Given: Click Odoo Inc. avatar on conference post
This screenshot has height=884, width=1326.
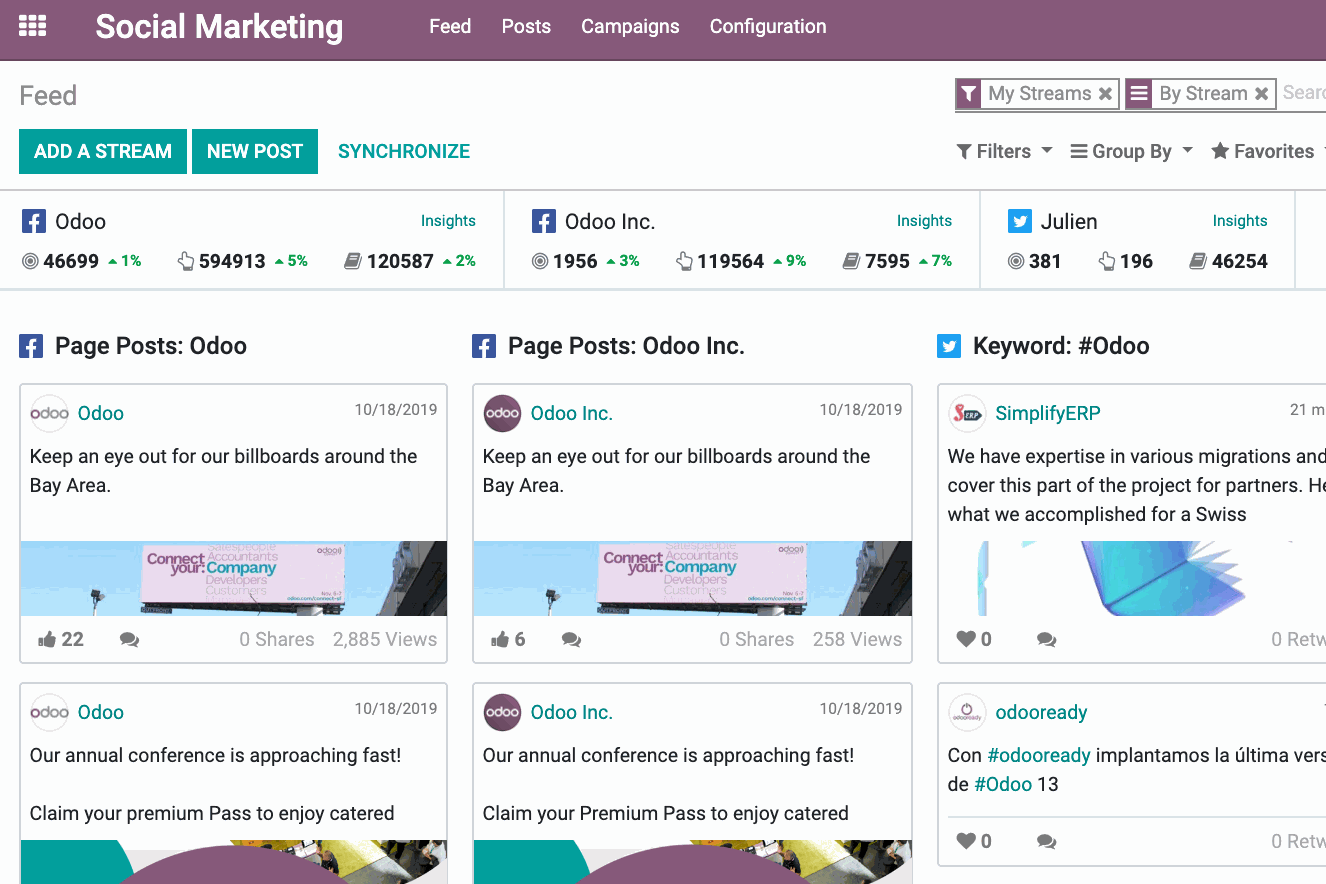Looking at the screenshot, I should 502,712.
